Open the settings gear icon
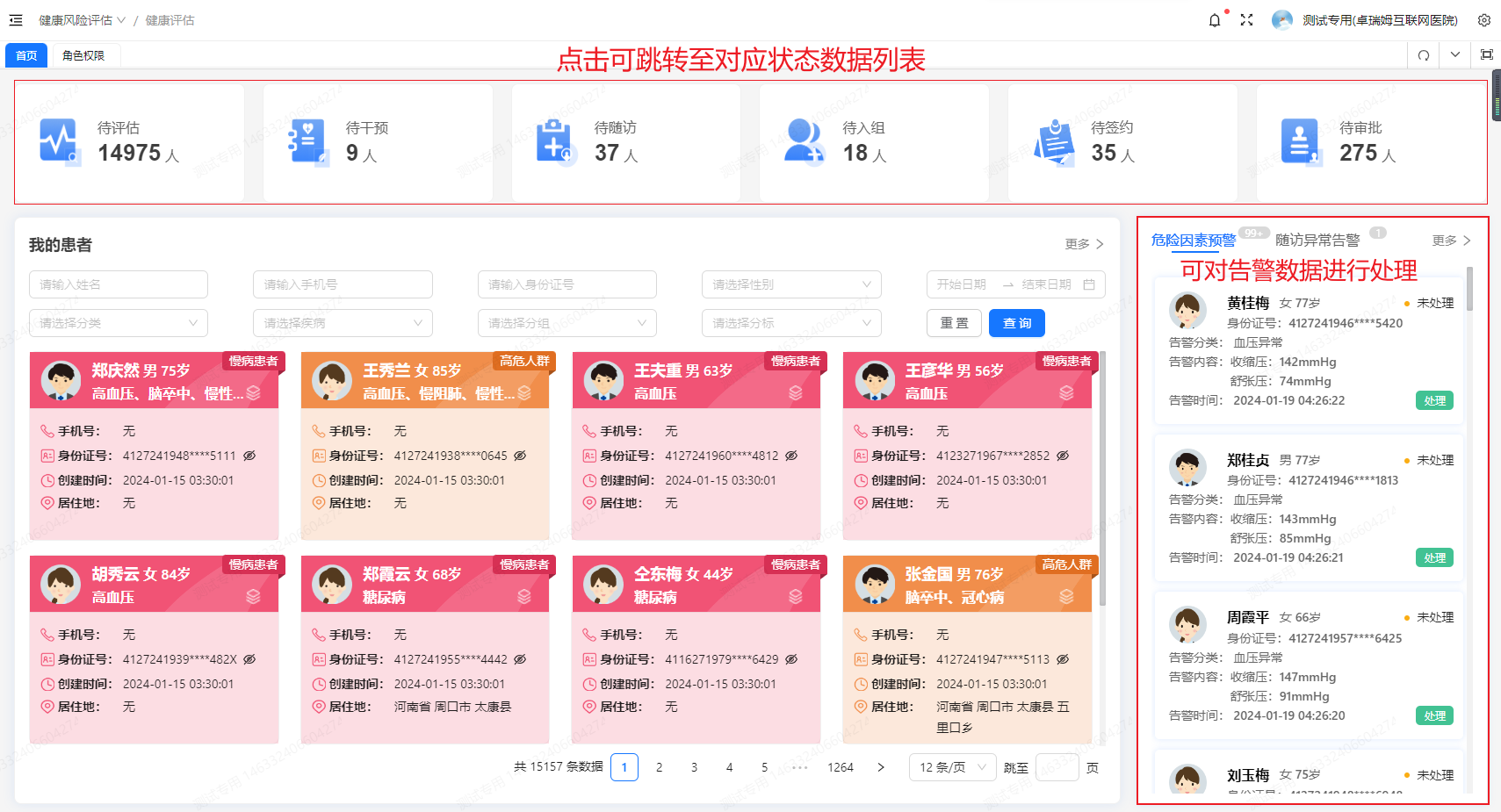This screenshot has height=812, width=1501. (1484, 20)
